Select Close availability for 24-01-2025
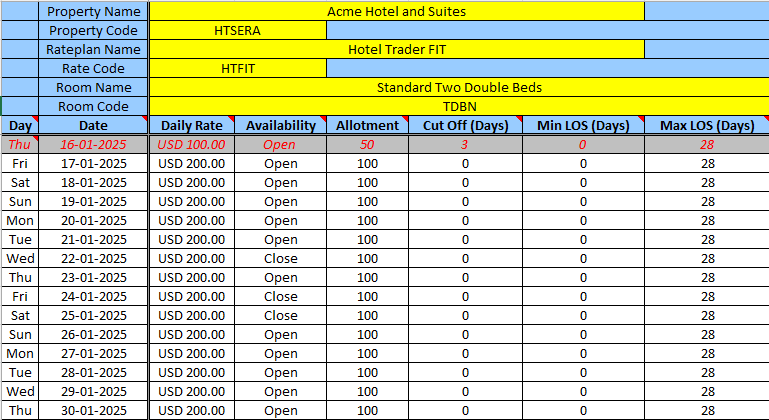769x420 pixels. point(281,296)
